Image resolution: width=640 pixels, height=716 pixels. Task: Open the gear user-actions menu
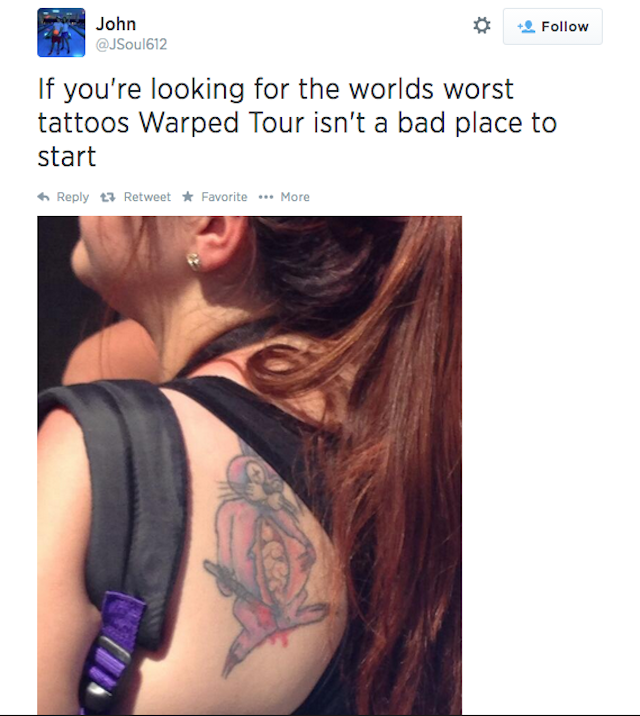[x=482, y=26]
